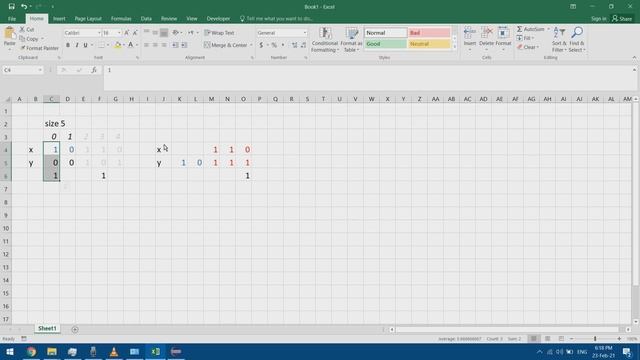Switch to the Insert tab
The image size is (640, 360).
pyautogui.click(x=59, y=19)
